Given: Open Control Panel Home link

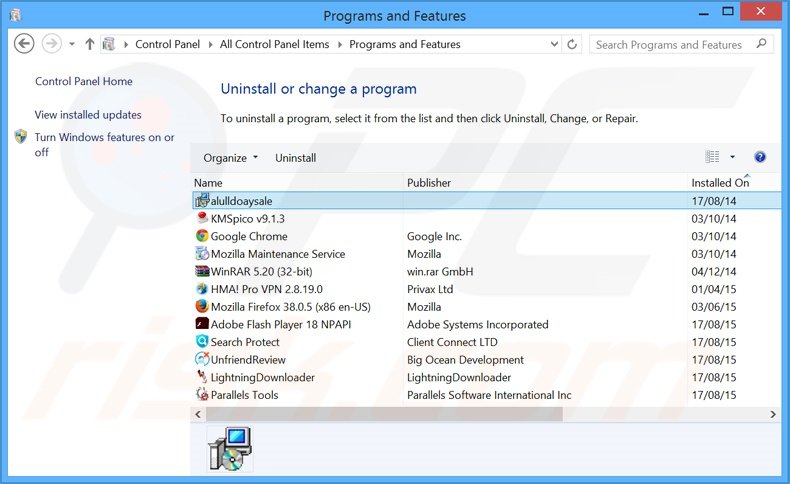Looking at the screenshot, I should tap(84, 81).
